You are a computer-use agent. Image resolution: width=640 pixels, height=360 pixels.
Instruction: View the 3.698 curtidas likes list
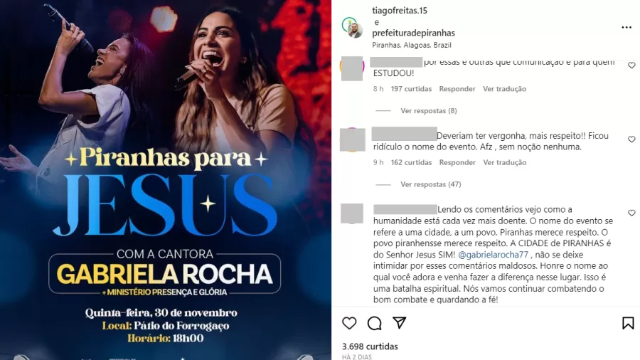[370, 347]
